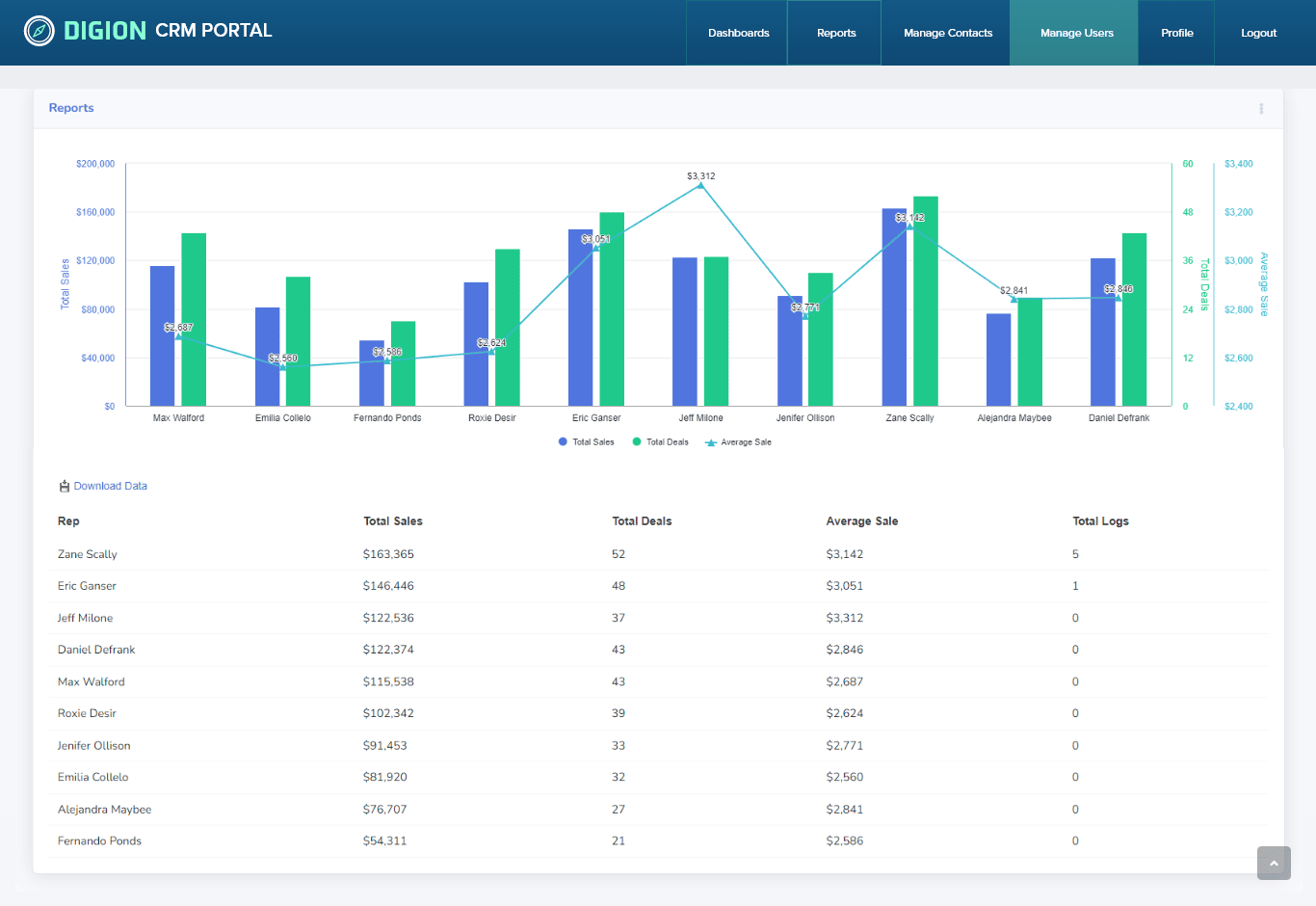
Task: Click the Total Sales column header
Action: coord(393,521)
